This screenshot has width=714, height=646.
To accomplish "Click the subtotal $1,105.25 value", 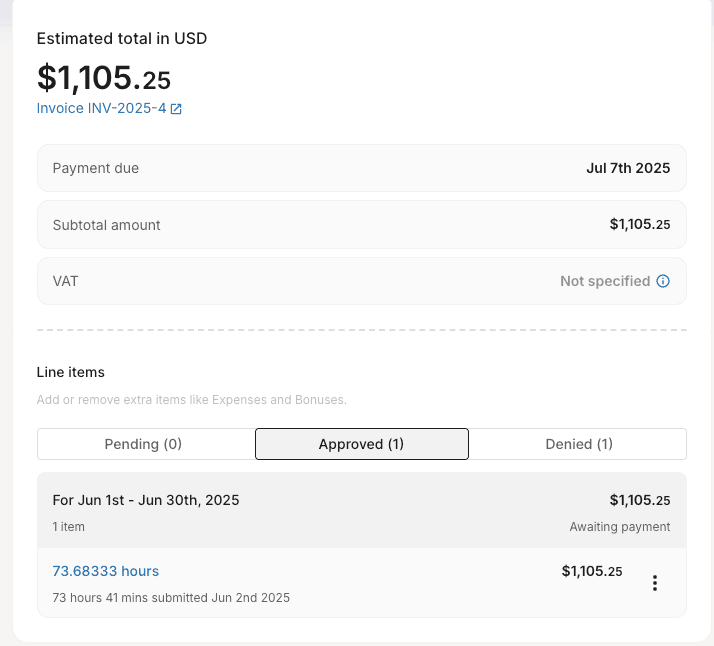I will [x=640, y=224].
